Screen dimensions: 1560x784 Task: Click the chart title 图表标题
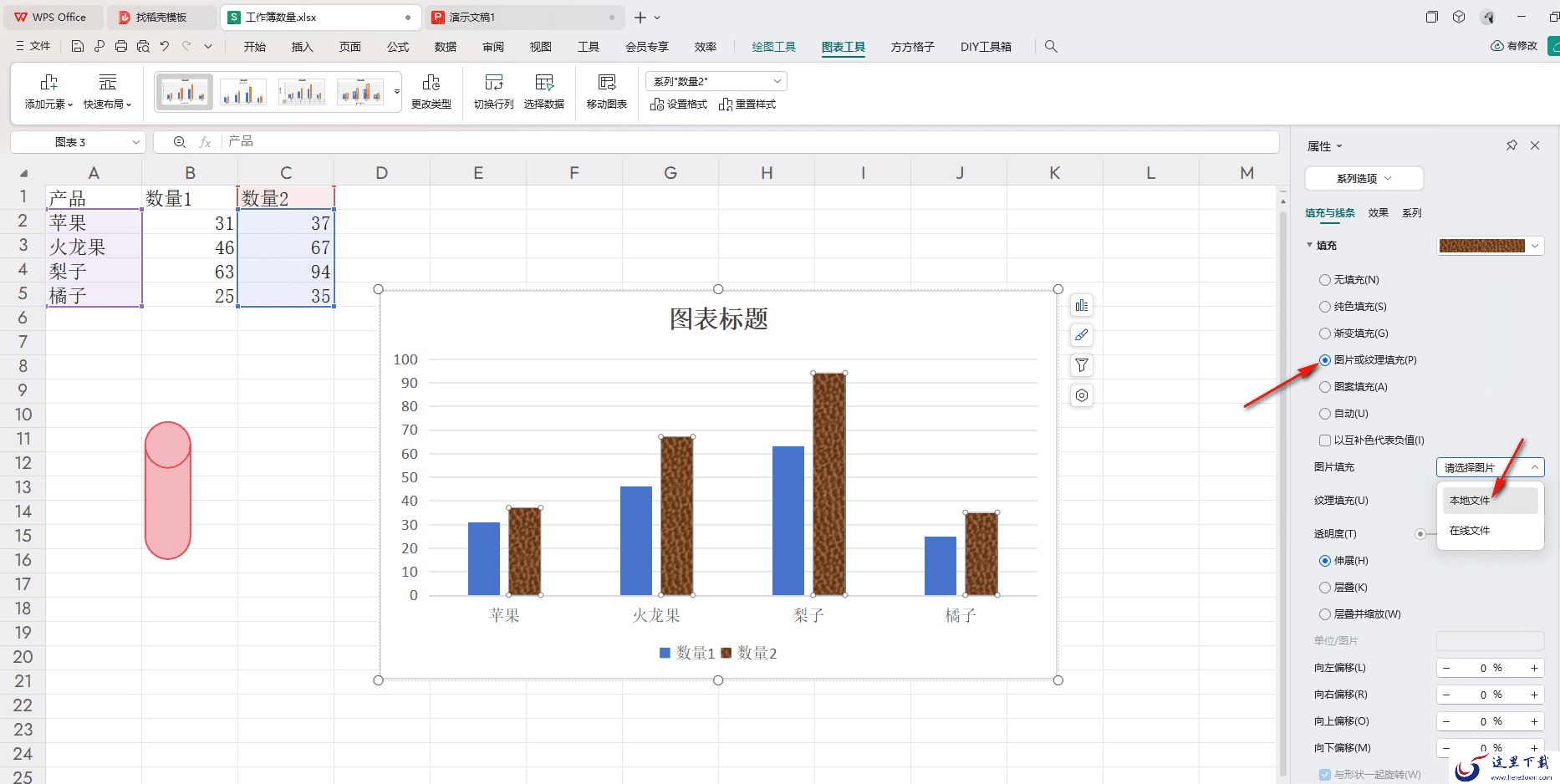[718, 318]
